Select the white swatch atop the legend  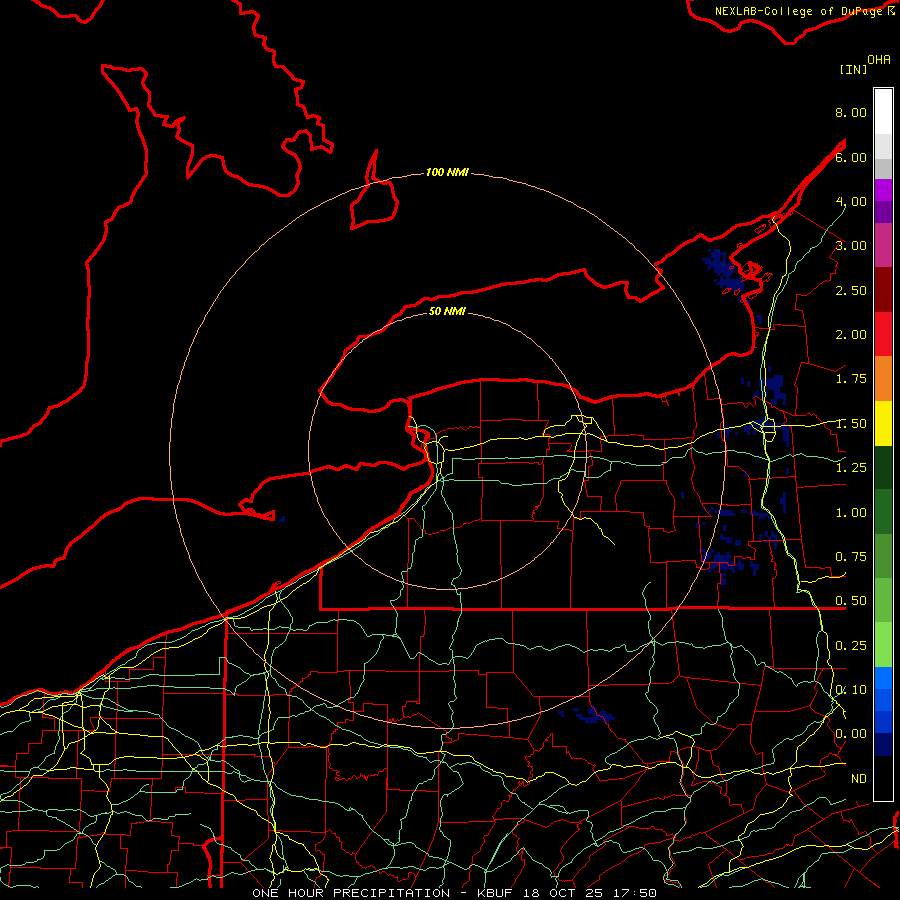point(883,111)
